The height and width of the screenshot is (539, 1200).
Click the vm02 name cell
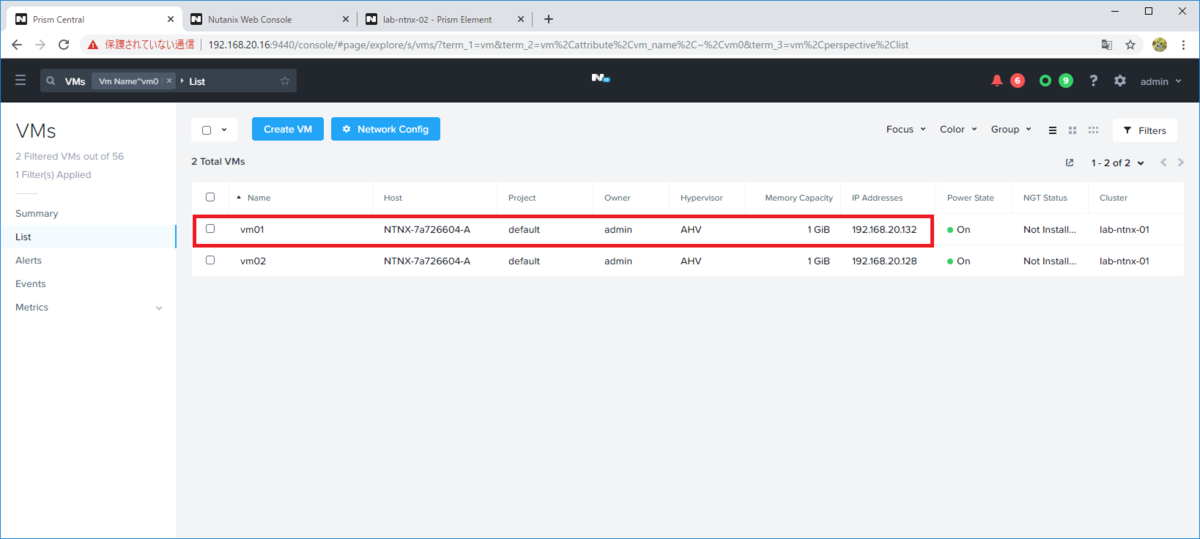click(252, 260)
